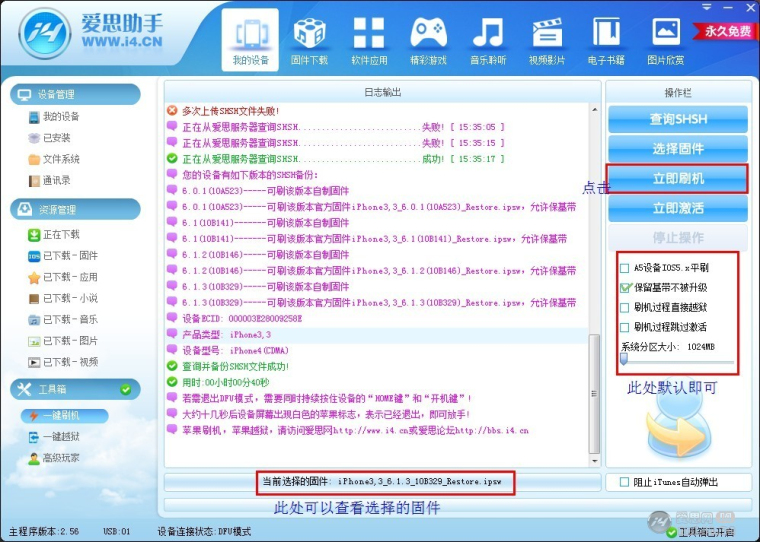Click the 永久免费 red ribbon banner
The image size is (760, 542).
(726, 32)
